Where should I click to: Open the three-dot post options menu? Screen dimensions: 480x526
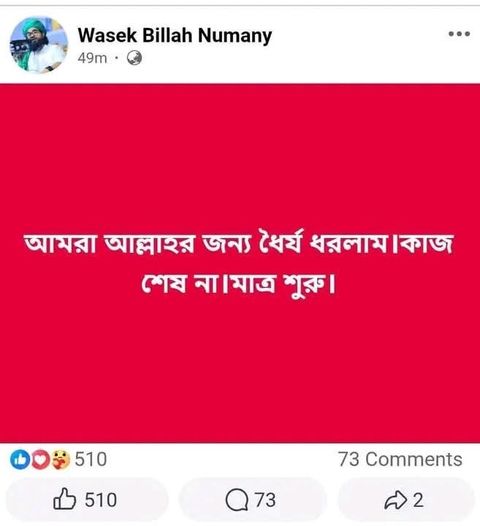[x=459, y=34]
